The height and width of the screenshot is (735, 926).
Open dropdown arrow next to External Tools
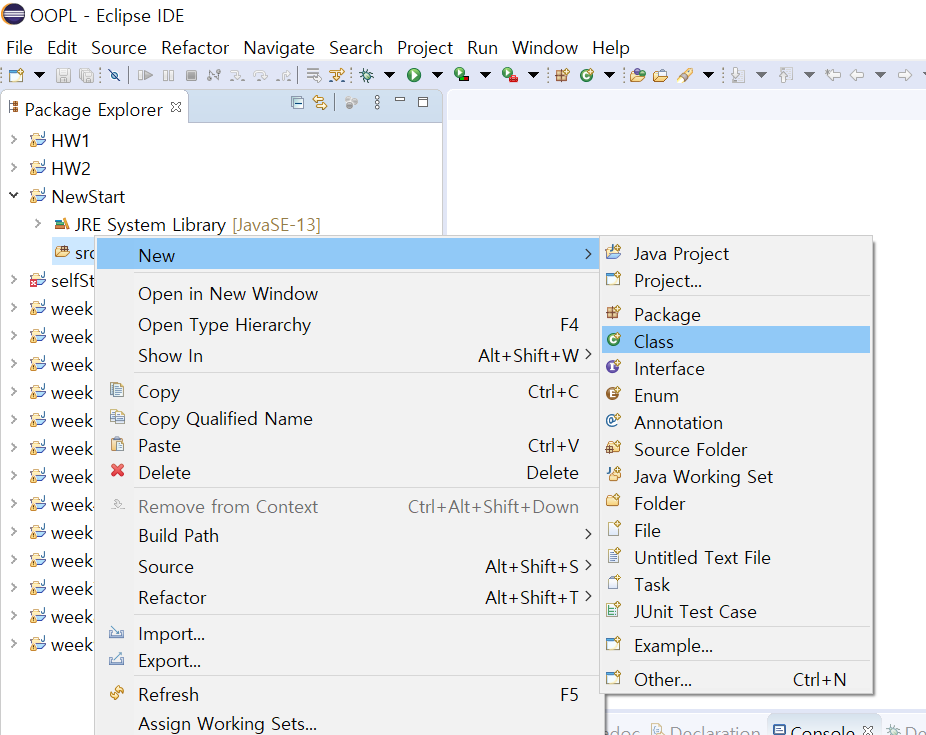(x=533, y=75)
